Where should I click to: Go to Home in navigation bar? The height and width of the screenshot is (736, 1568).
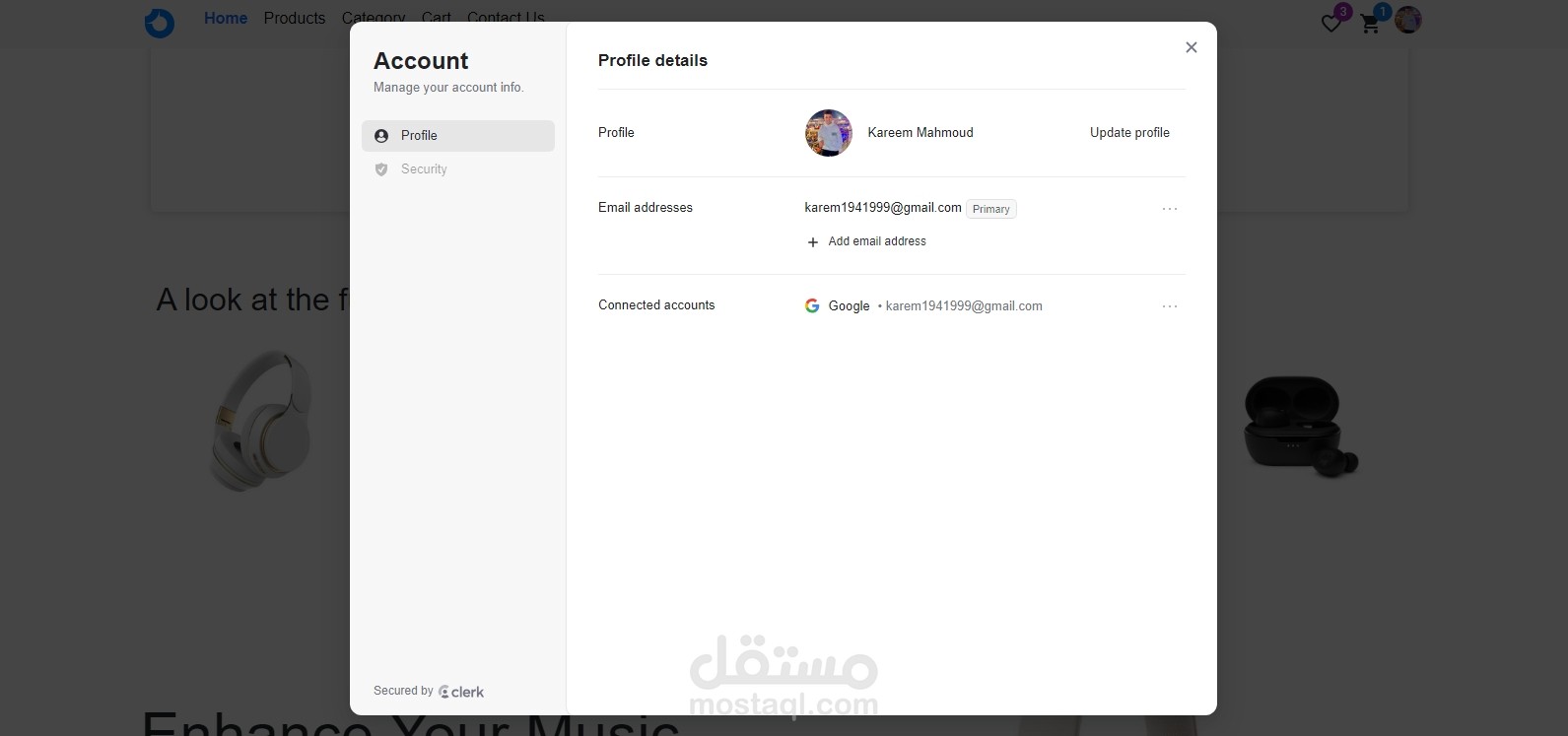point(226,18)
